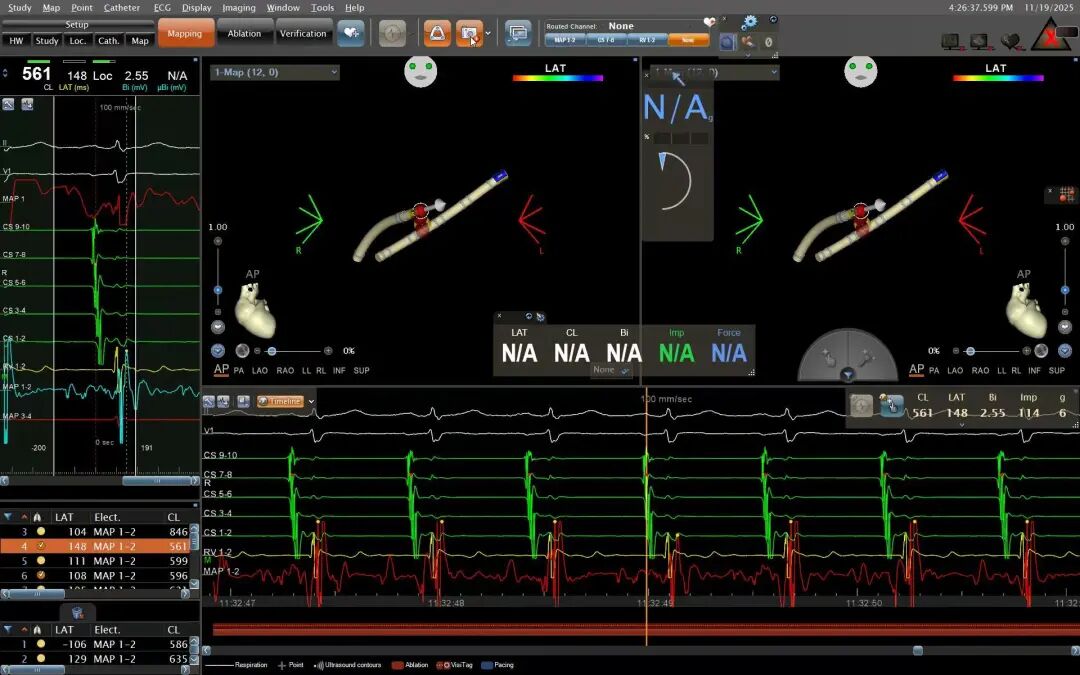Screen dimensions: 1080x675
Task: Select the LAO view in left map
Action: [x=260, y=370]
